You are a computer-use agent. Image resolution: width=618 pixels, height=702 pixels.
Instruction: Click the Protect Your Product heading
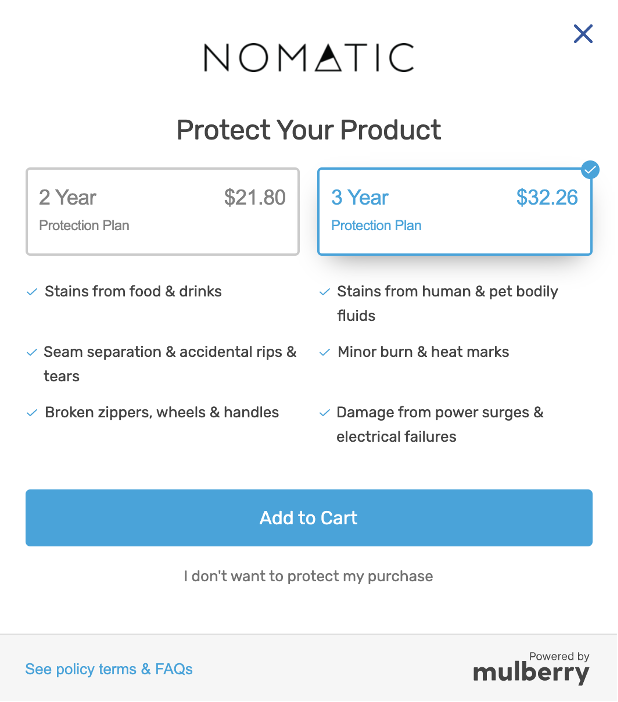pos(309,130)
